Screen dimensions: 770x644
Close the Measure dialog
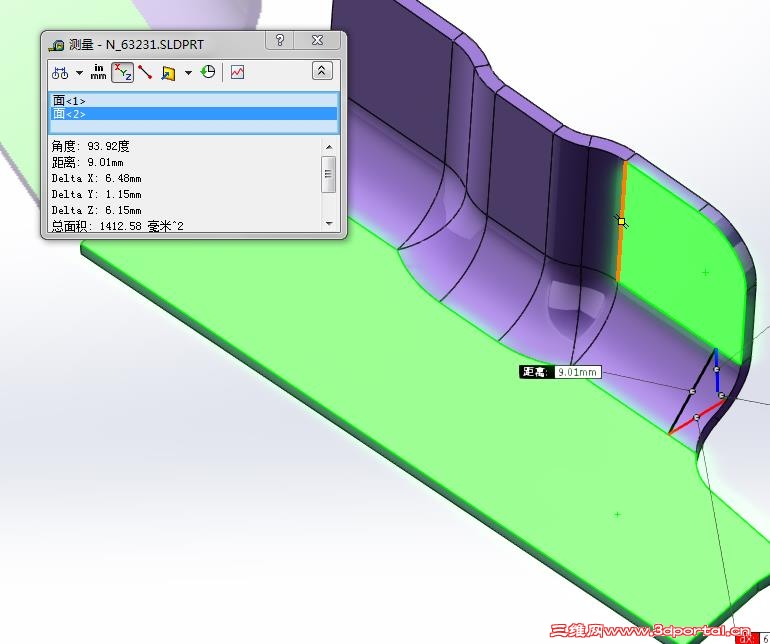(317, 40)
